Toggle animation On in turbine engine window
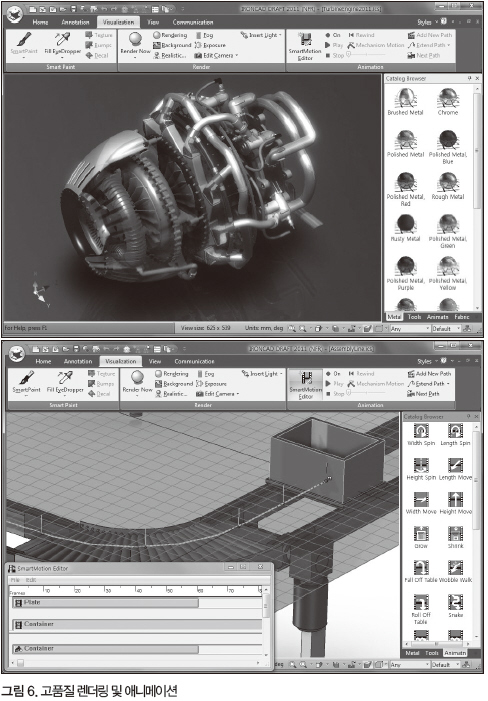 point(333,35)
